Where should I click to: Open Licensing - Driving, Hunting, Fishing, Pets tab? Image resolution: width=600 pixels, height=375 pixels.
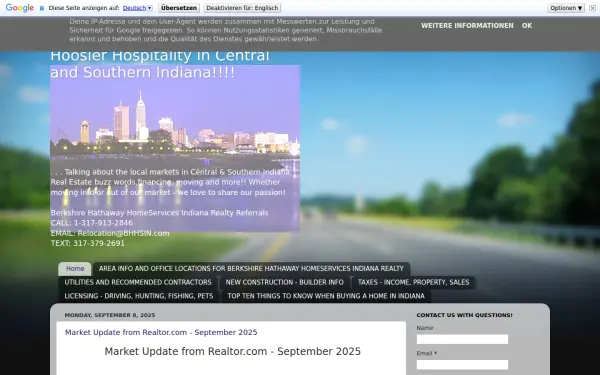pyautogui.click(x=139, y=296)
